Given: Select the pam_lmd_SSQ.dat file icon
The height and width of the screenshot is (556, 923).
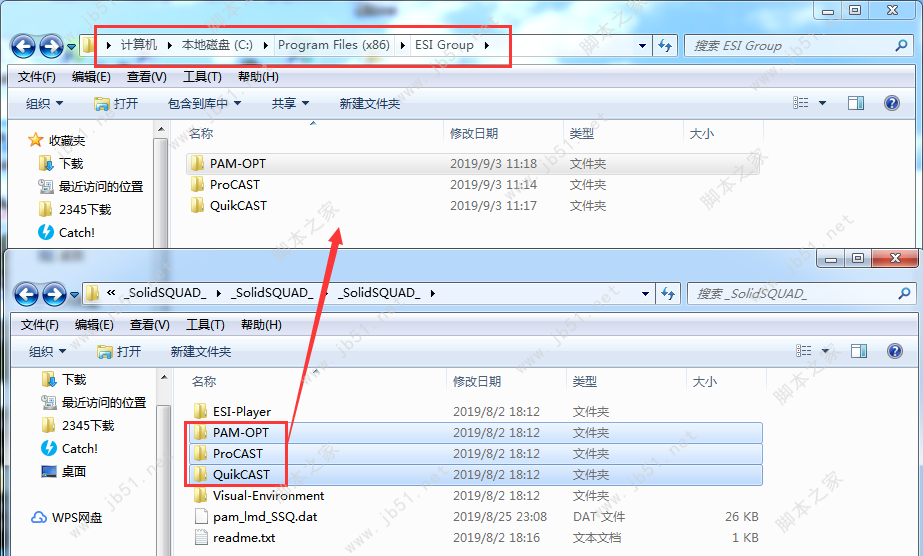Looking at the screenshot, I should click(x=201, y=516).
